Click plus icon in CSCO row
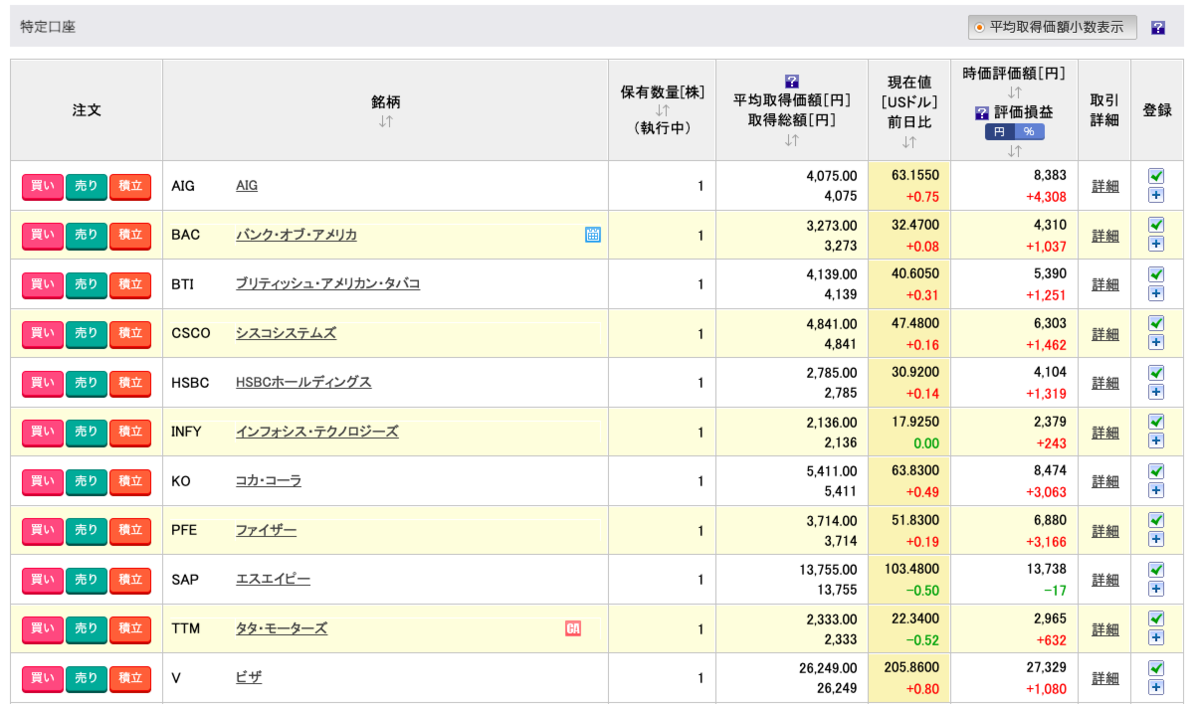 click(x=1156, y=342)
